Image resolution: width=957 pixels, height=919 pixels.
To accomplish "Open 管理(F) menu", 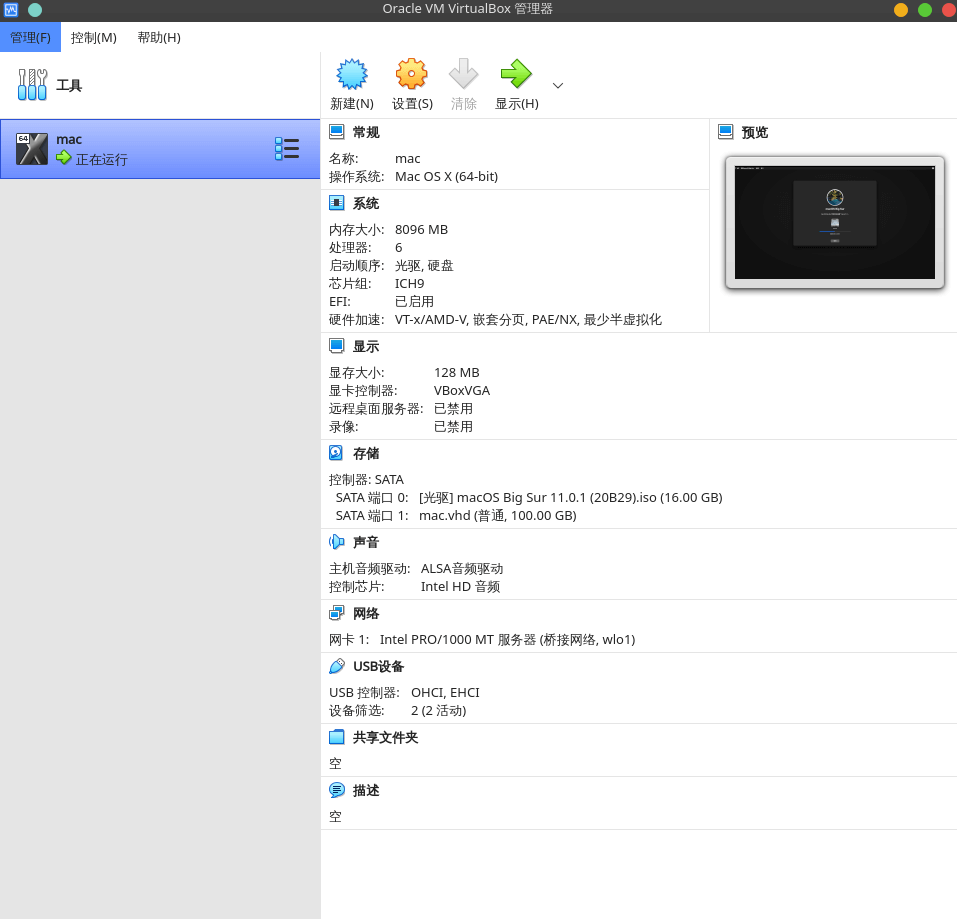I will (x=31, y=37).
